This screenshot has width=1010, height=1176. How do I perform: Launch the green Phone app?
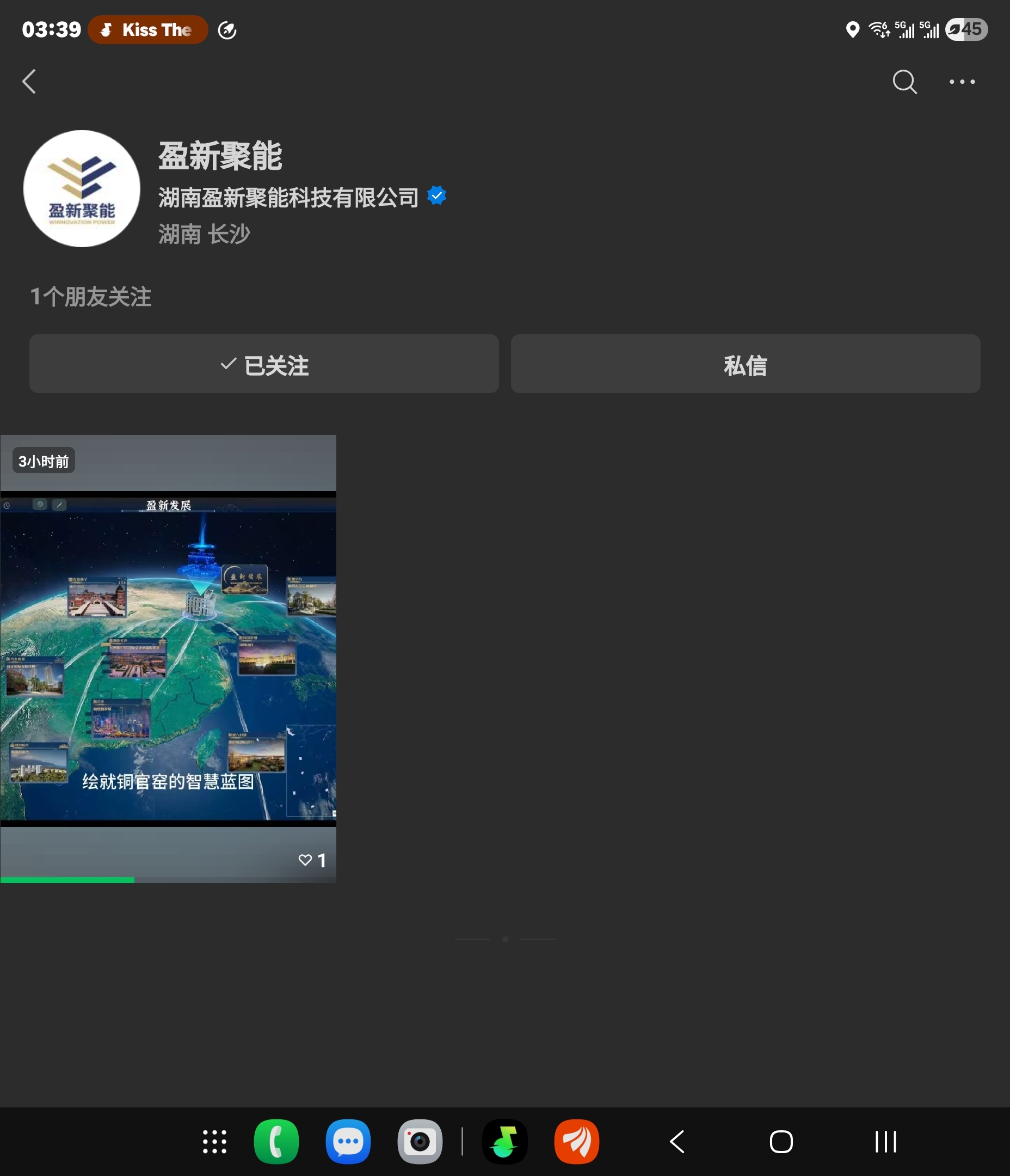coord(276,1141)
